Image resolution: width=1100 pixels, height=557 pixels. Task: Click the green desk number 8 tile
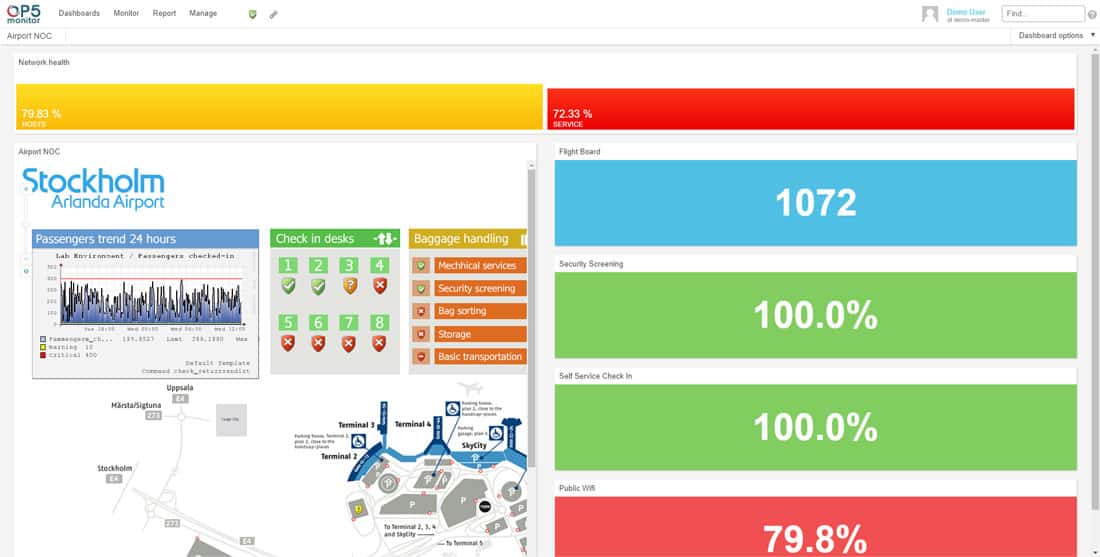click(x=380, y=323)
